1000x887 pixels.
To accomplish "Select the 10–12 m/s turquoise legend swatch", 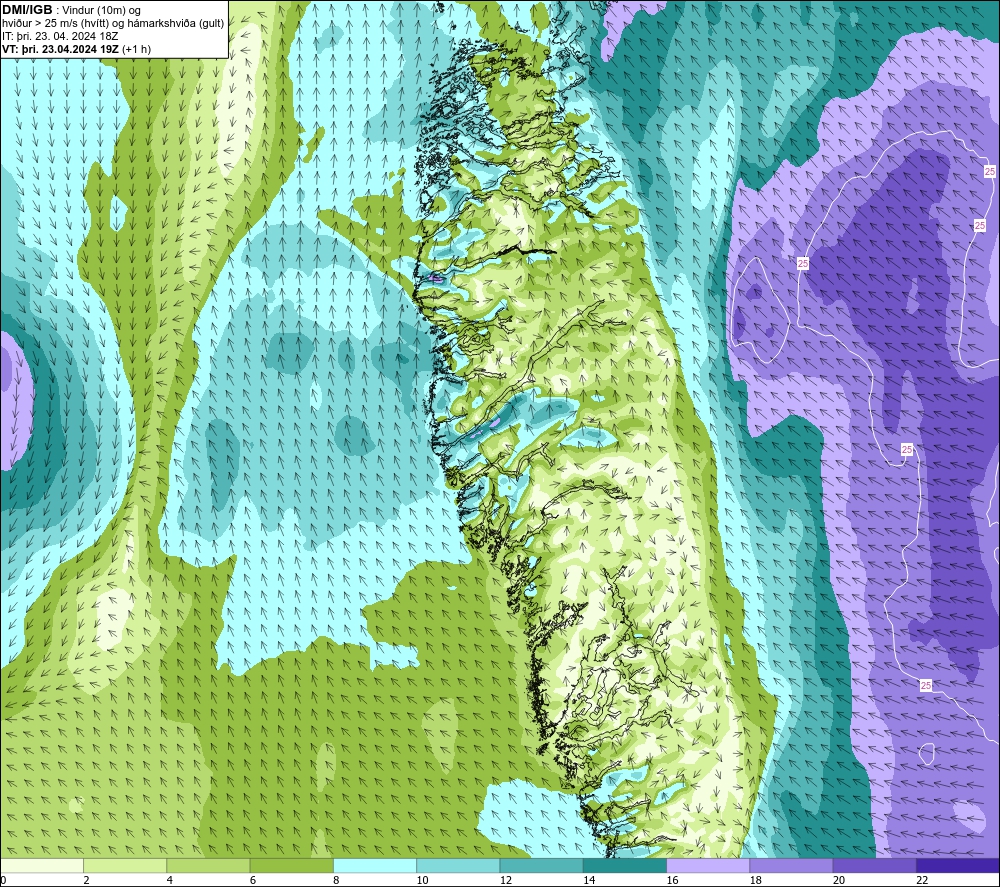I will pyautogui.click(x=458, y=866).
